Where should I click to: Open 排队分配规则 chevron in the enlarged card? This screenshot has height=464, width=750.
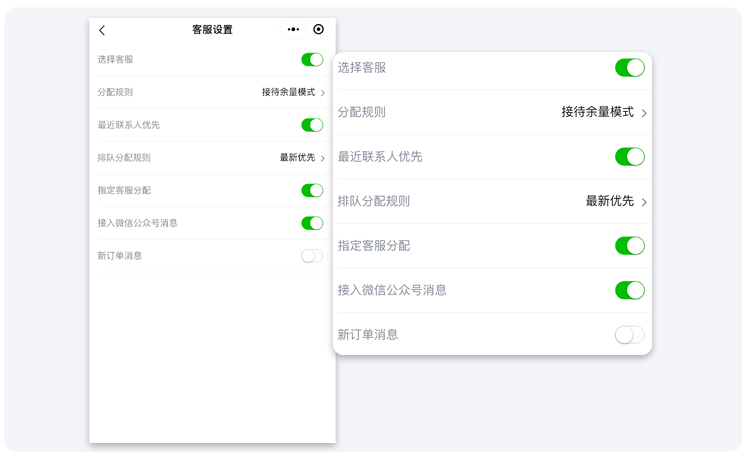pyautogui.click(x=644, y=202)
